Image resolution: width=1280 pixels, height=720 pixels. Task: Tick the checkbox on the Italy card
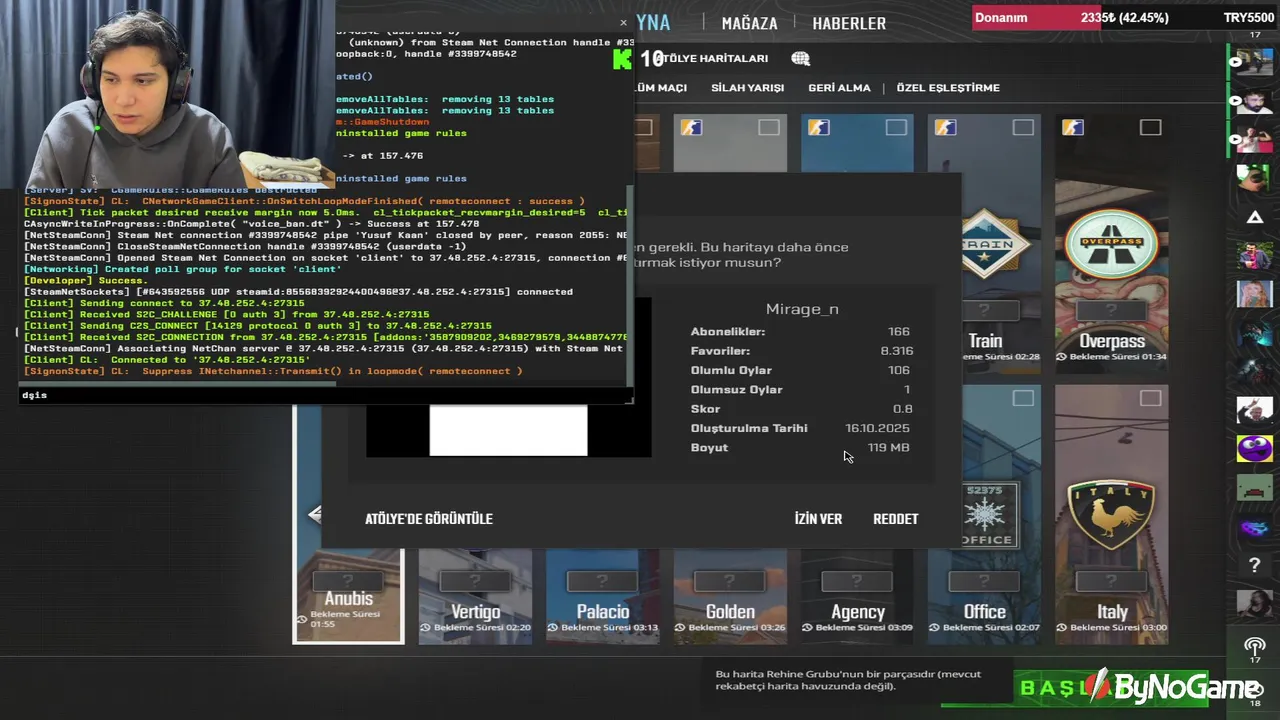(1150, 398)
